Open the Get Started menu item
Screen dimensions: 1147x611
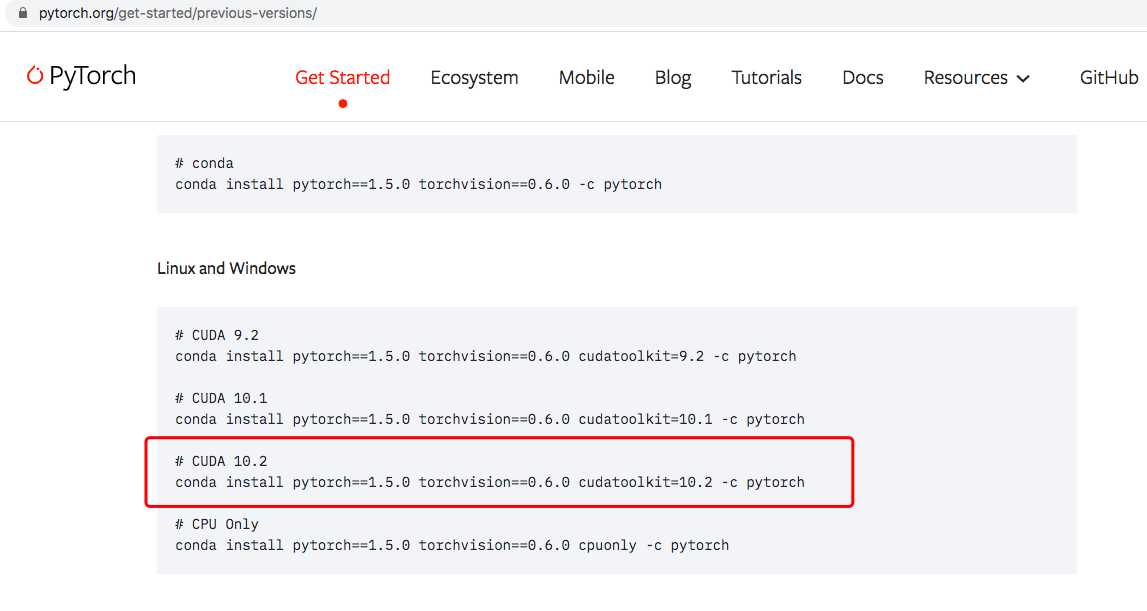click(x=342, y=78)
